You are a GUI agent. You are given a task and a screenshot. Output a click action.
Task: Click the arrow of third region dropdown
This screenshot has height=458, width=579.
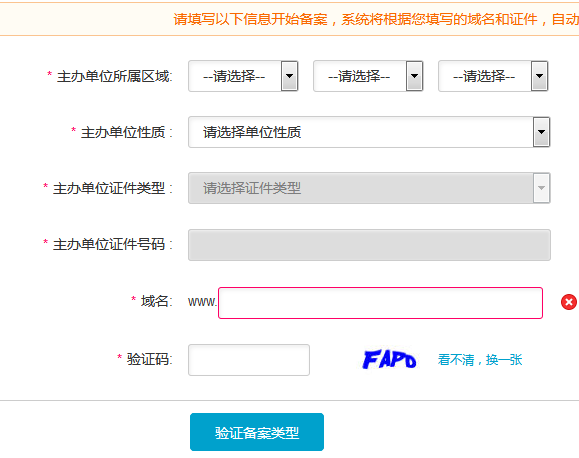(x=539, y=76)
